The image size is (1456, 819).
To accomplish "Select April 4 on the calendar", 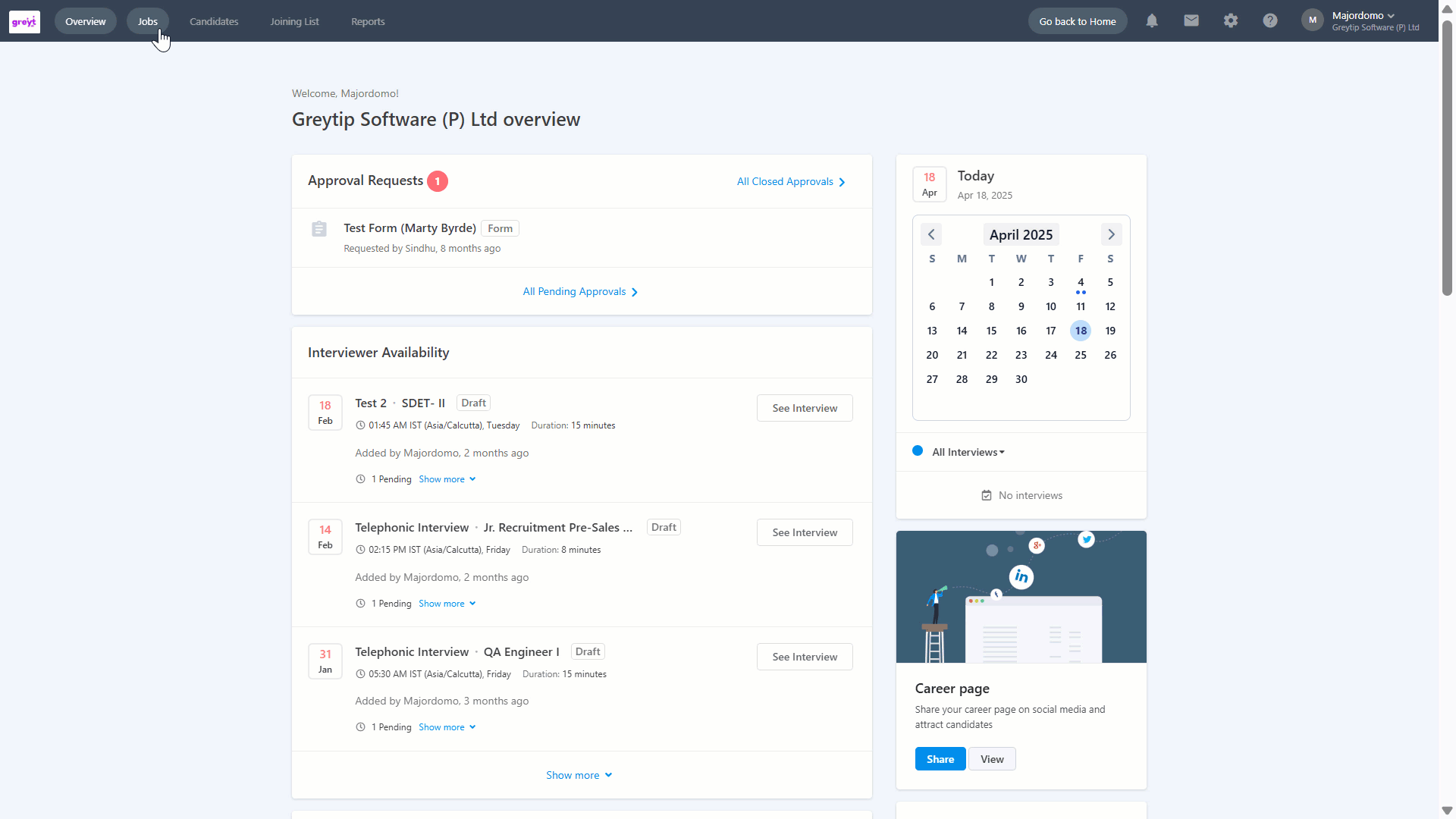I will pos(1081,283).
